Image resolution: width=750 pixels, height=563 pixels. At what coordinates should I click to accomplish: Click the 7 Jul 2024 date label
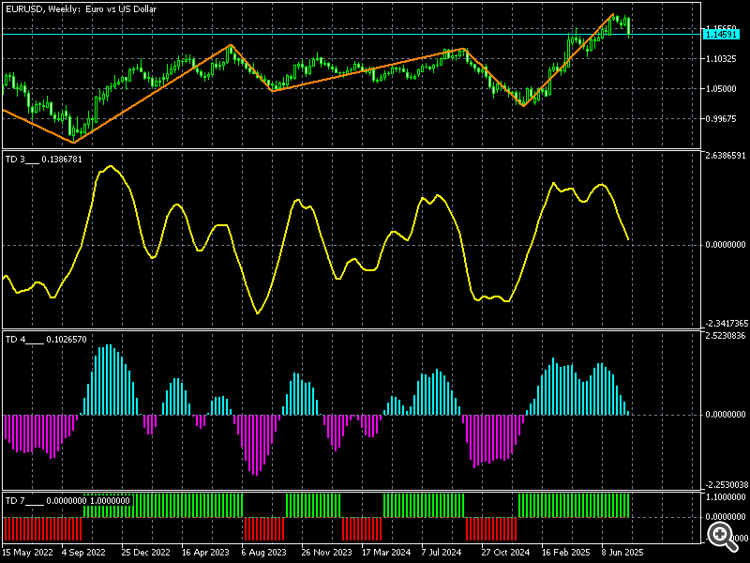tap(441, 552)
